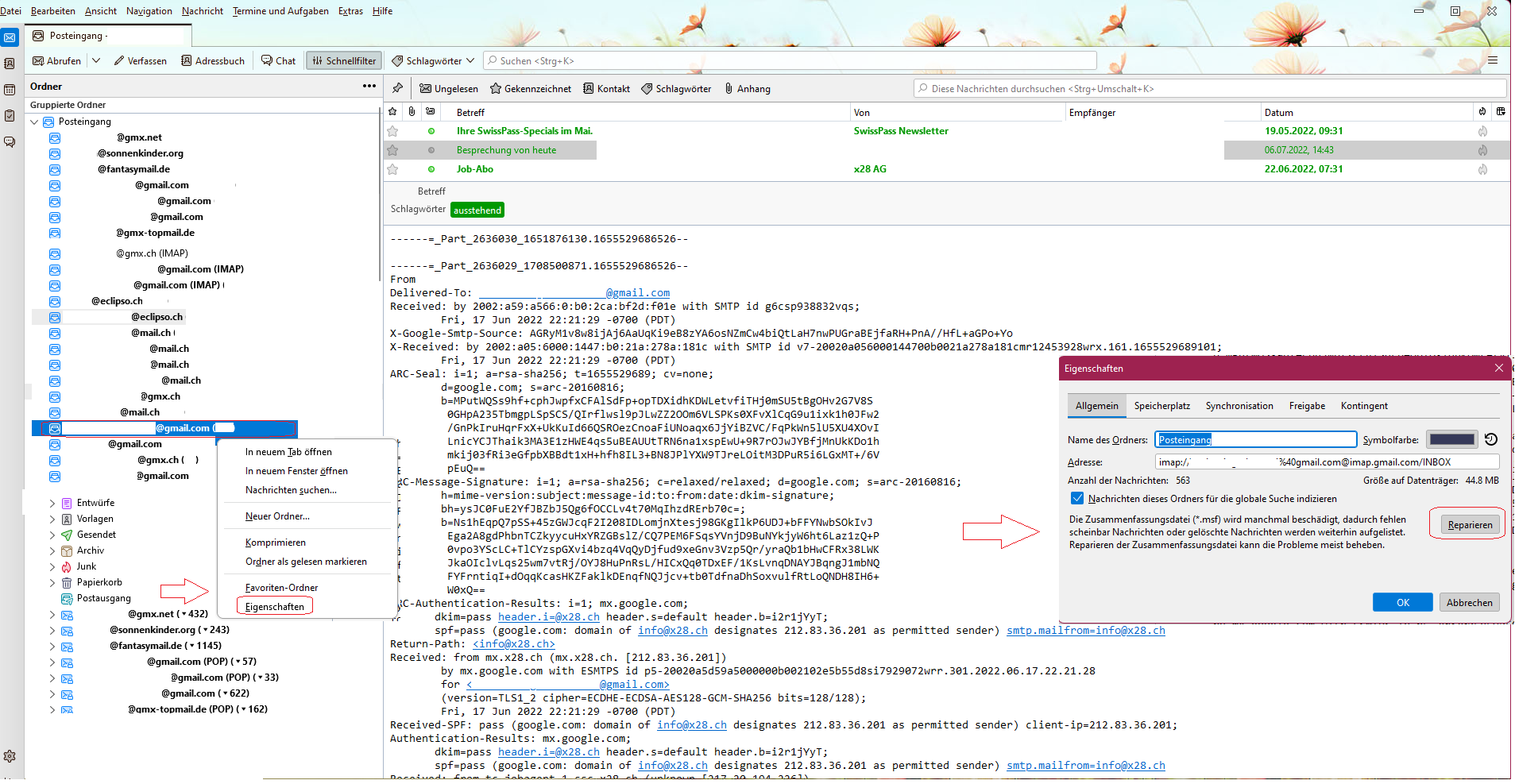
Task: Select Eigenschaften in the context menu
Action: coord(275,607)
